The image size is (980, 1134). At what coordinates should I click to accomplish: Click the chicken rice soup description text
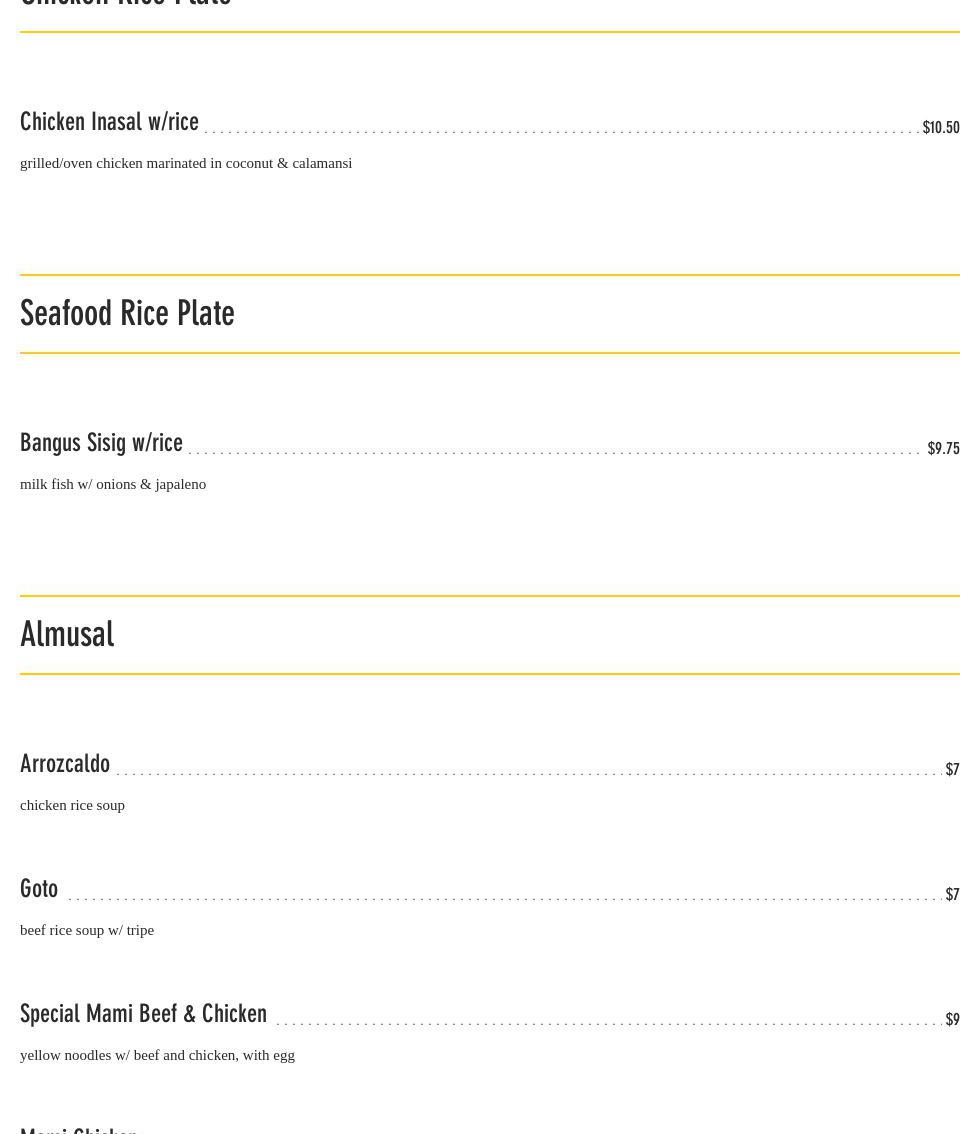point(72,805)
